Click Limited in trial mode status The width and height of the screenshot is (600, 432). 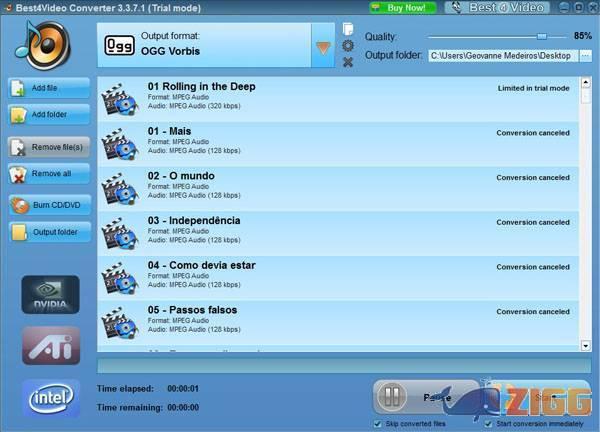[533, 88]
